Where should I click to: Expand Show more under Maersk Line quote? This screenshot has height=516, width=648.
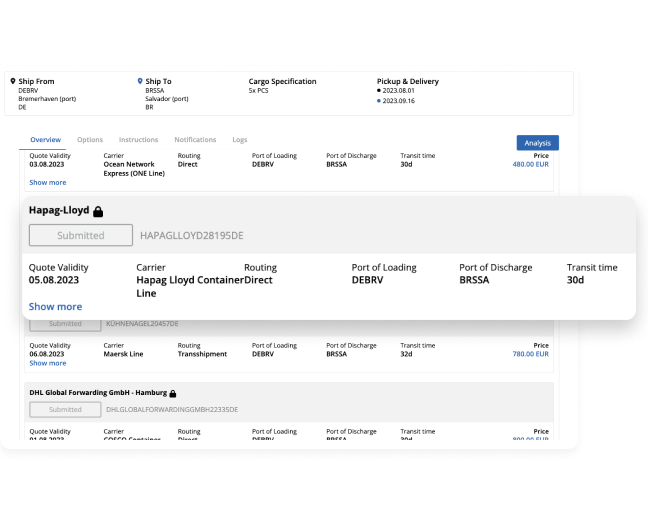(48, 363)
